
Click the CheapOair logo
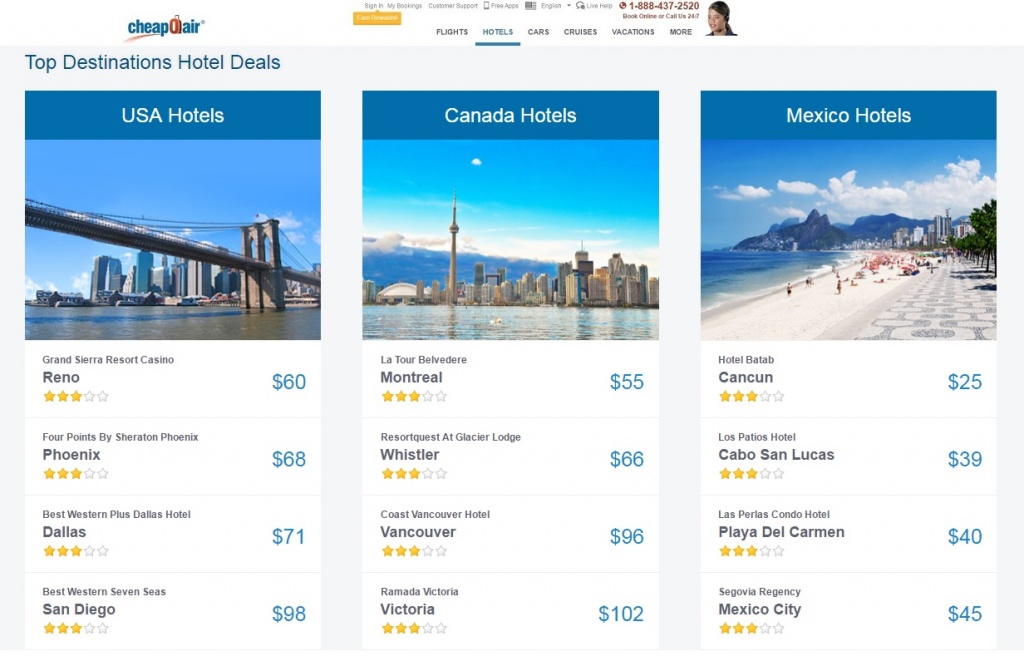(x=166, y=26)
